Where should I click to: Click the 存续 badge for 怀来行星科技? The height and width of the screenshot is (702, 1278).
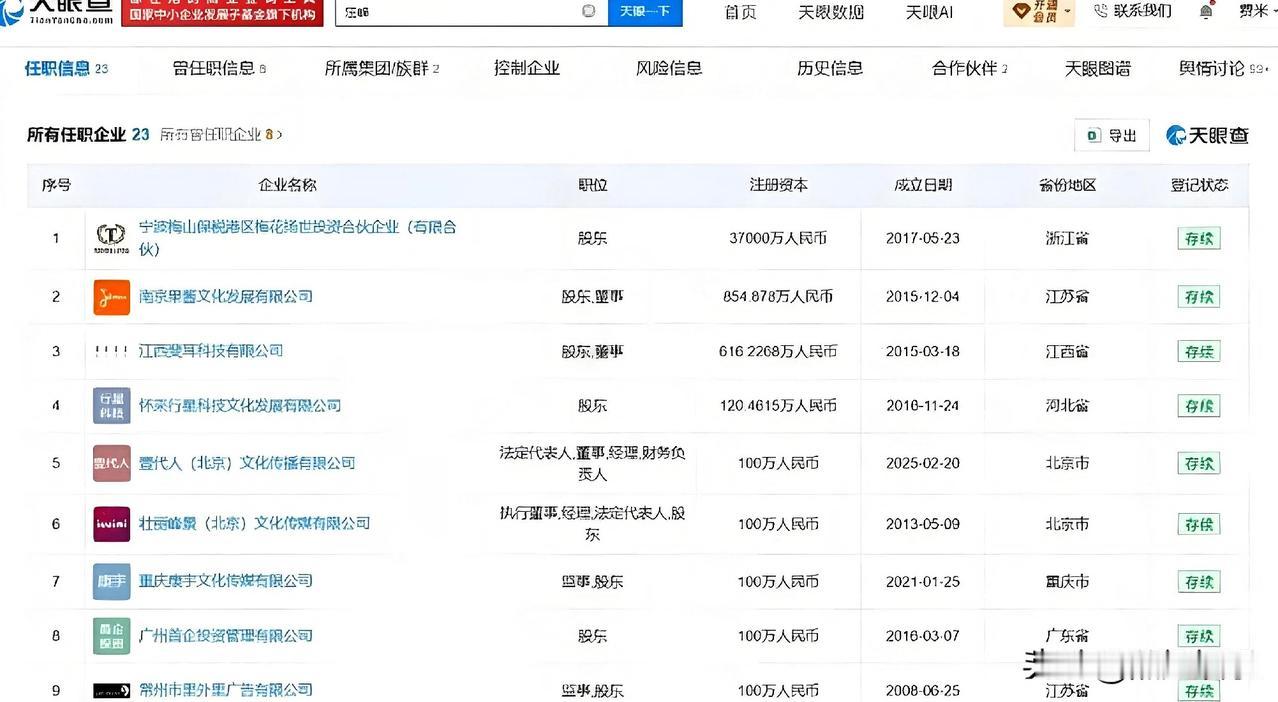point(1198,406)
